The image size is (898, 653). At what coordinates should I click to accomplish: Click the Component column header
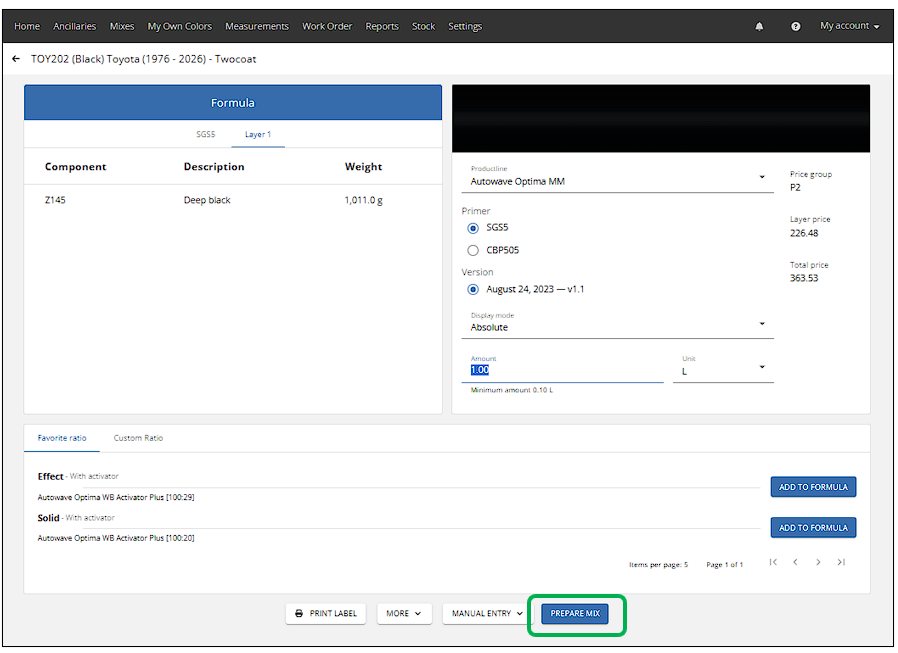point(76,167)
